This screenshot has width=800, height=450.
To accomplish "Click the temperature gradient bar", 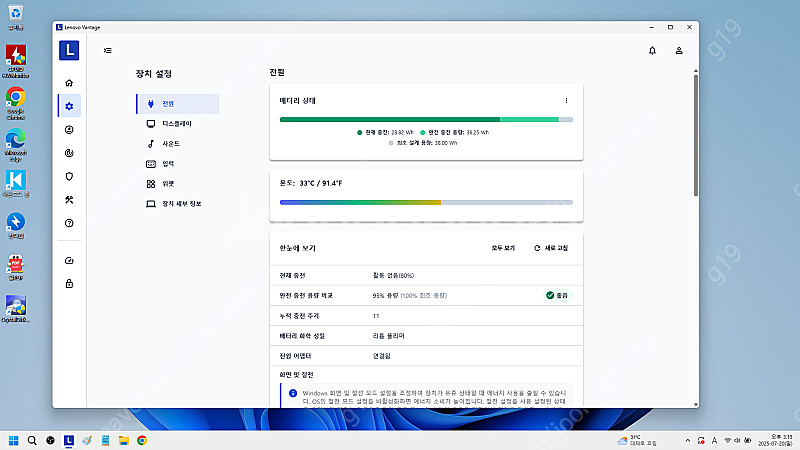I will (x=426, y=203).
